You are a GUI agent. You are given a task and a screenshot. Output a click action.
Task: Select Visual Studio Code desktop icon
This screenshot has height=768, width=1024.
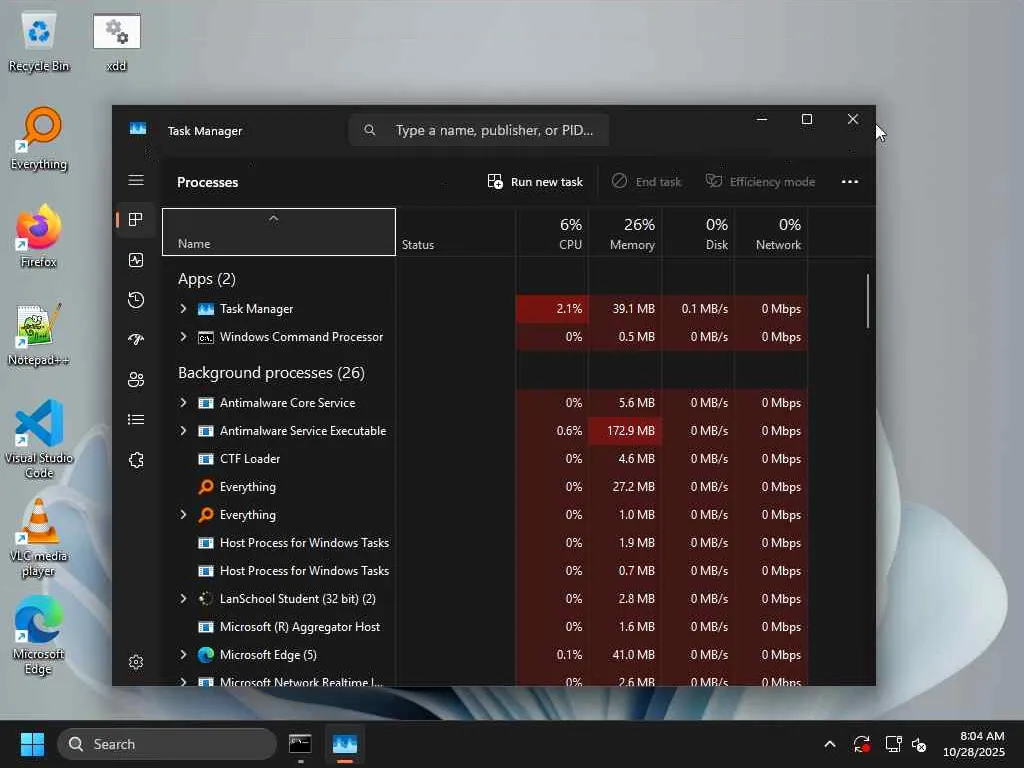pos(39,439)
